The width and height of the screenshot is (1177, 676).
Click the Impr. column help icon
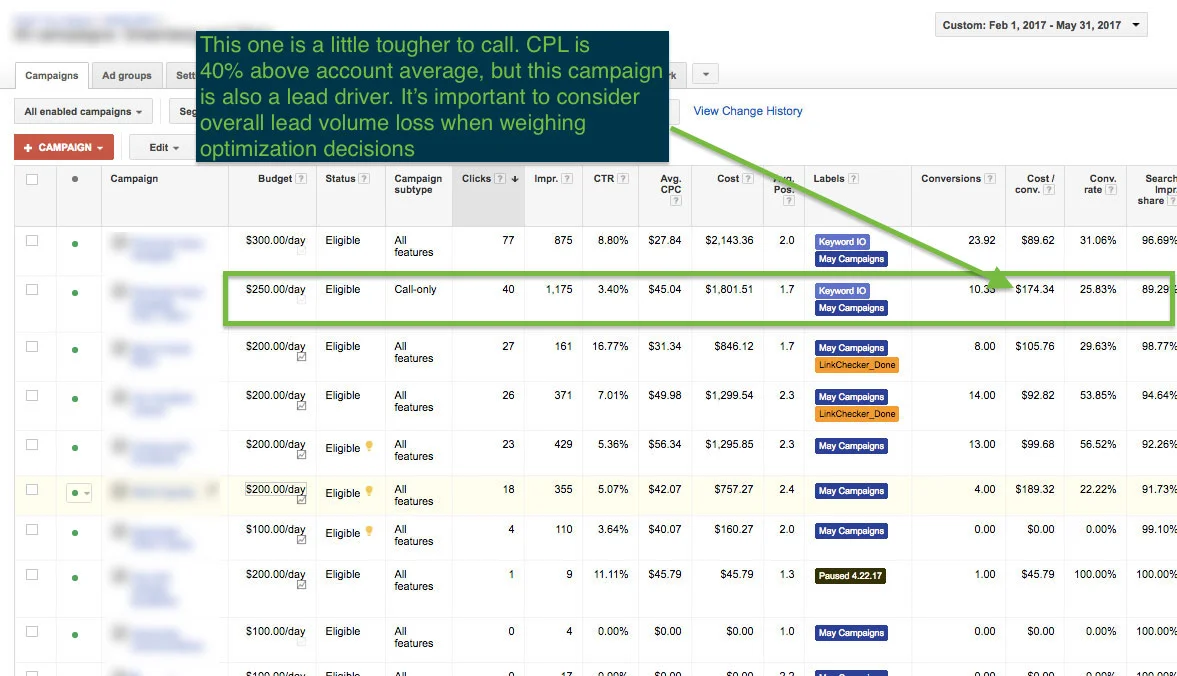point(566,178)
